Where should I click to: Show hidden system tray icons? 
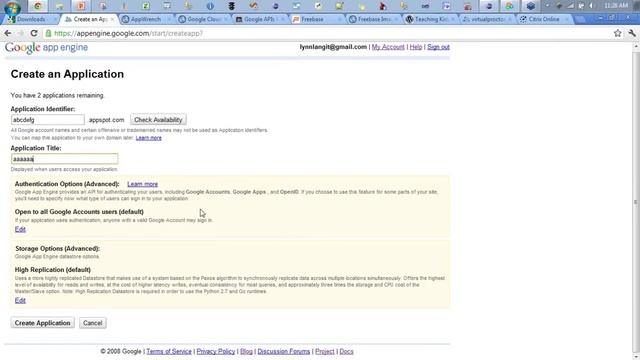[x=548, y=6]
